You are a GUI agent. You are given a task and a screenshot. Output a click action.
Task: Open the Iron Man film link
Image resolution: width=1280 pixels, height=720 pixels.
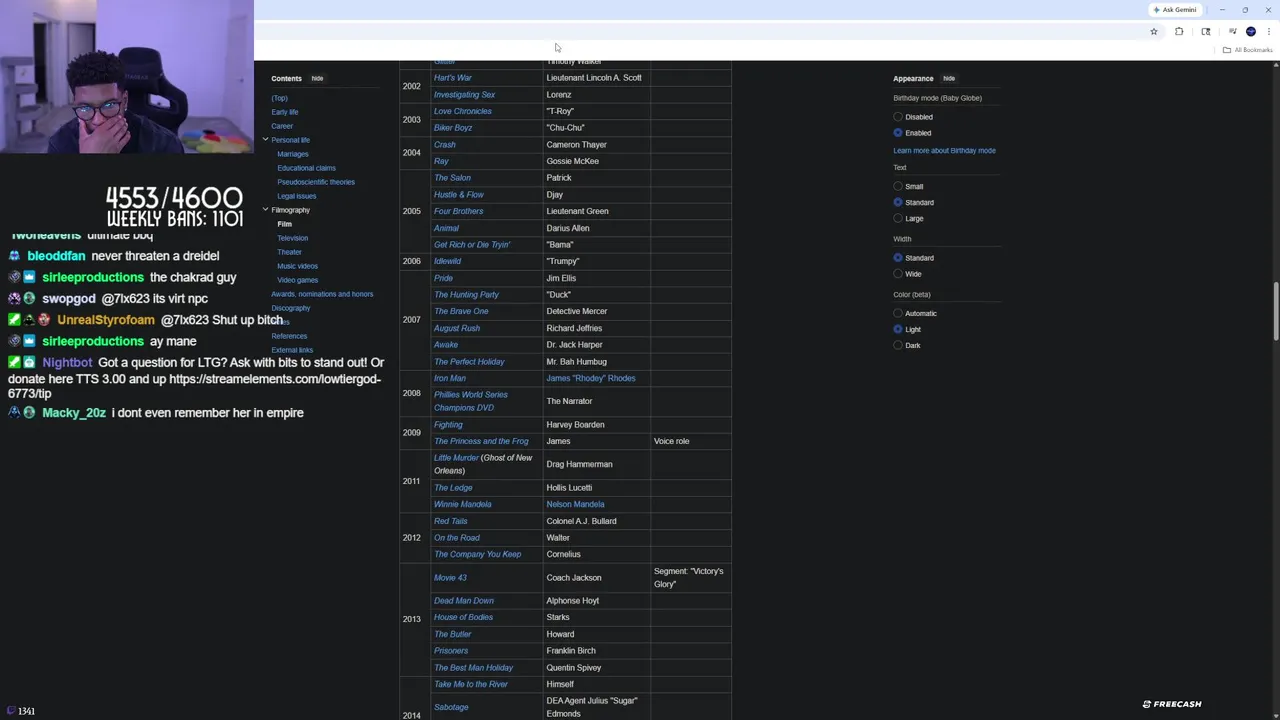tap(450, 379)
